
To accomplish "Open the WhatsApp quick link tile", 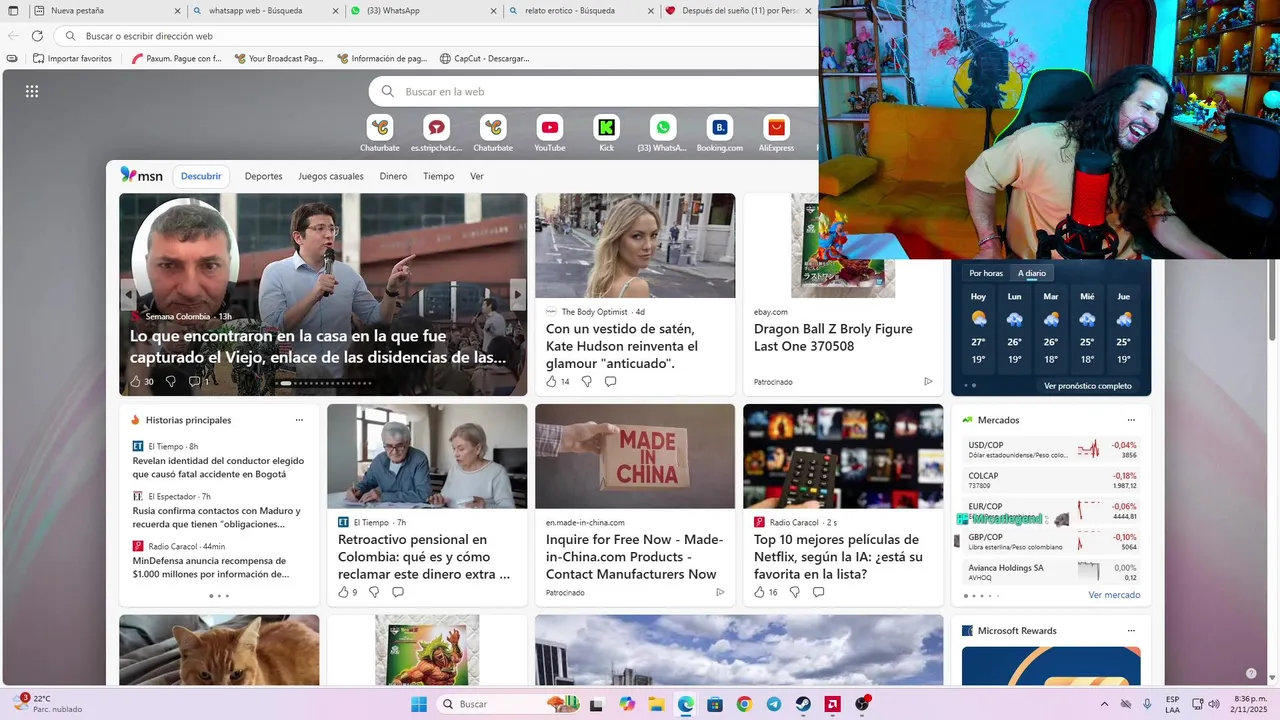I will coord(662,128).
